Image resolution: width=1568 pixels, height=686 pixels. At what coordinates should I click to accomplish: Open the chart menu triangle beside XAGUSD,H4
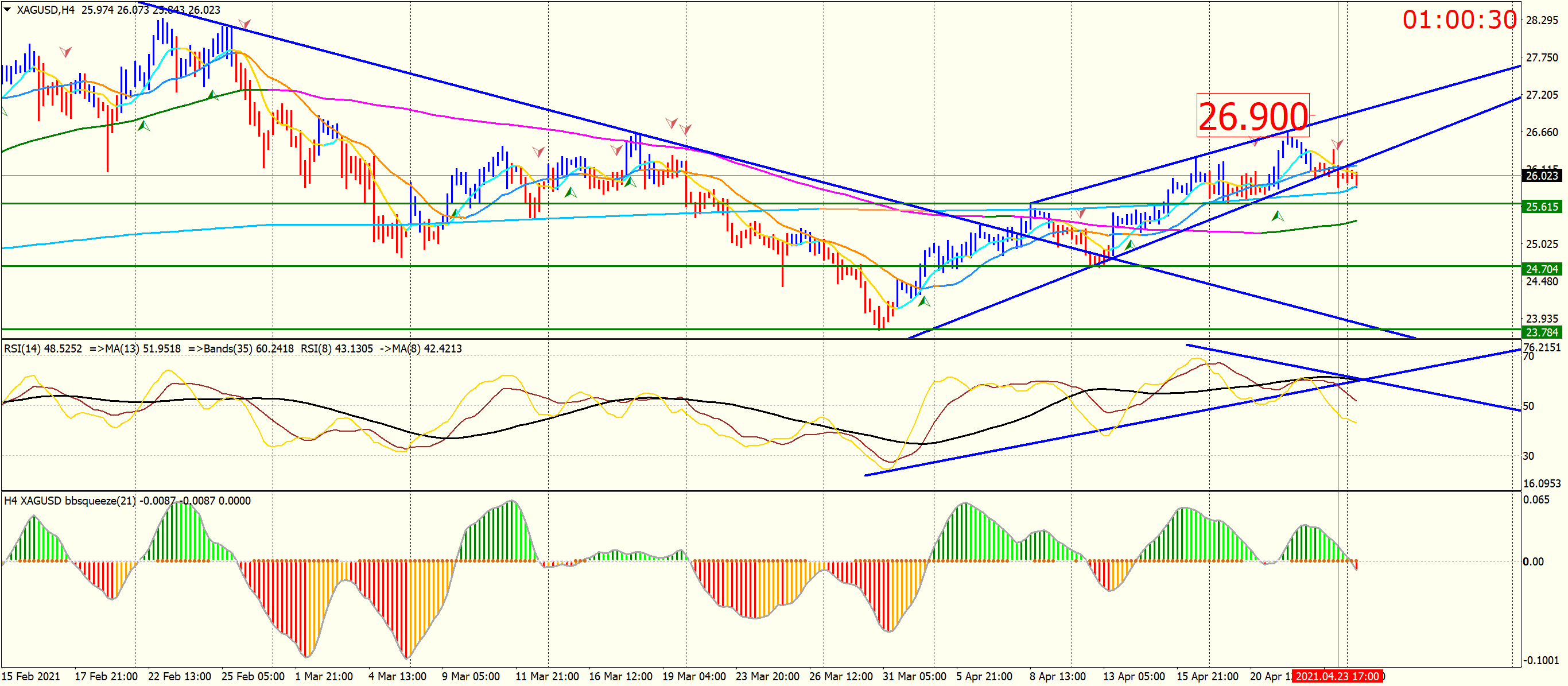pyautogui.click(x=7, y=9)
